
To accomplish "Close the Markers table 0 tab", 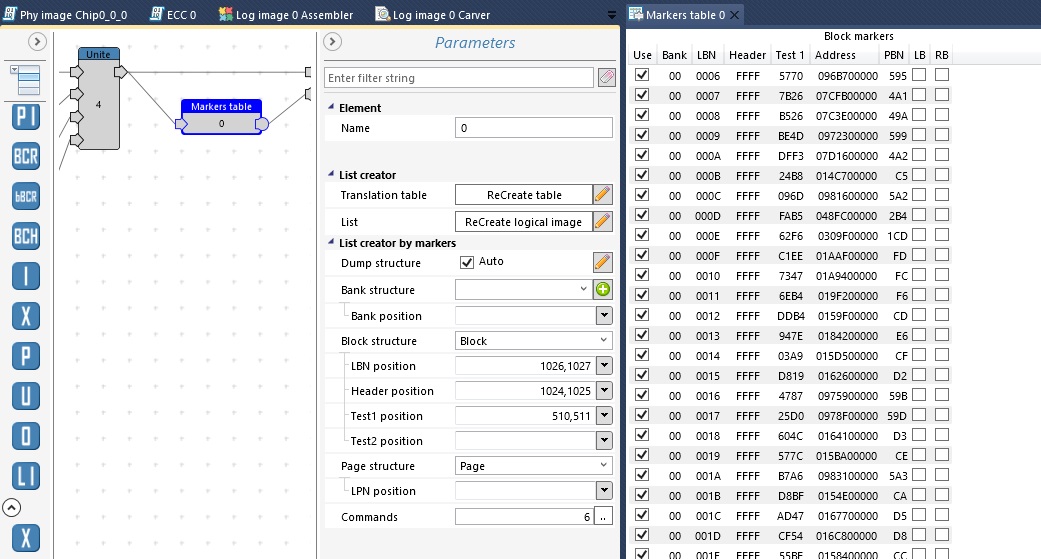I will tap(734, 15).
